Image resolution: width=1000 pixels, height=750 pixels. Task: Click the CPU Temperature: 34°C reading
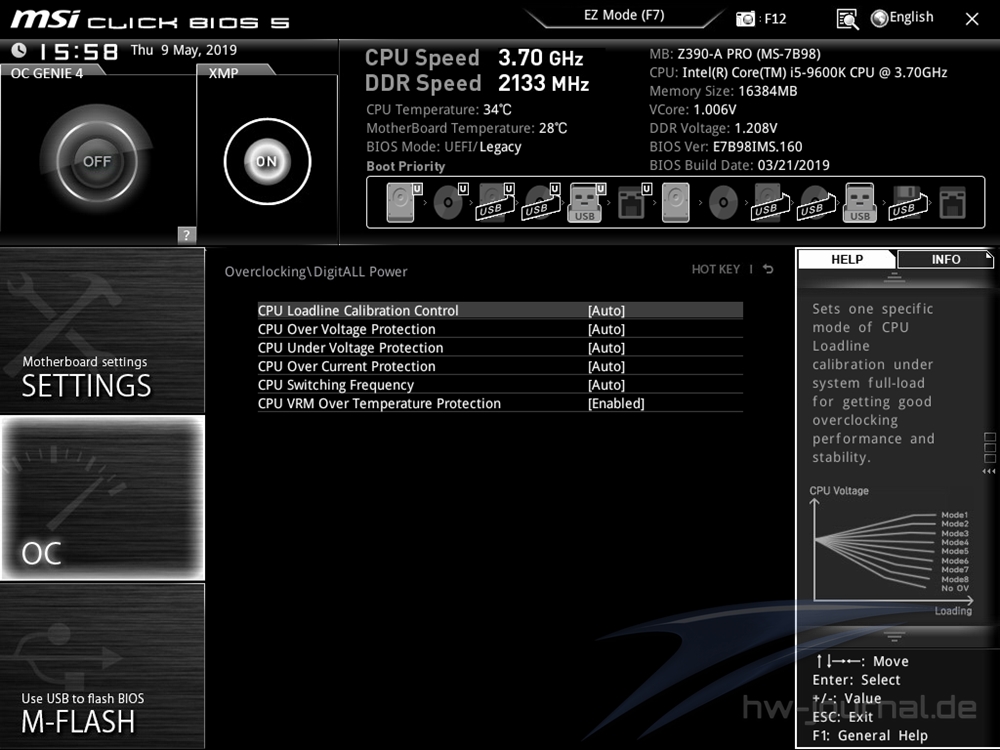[439, 110]
